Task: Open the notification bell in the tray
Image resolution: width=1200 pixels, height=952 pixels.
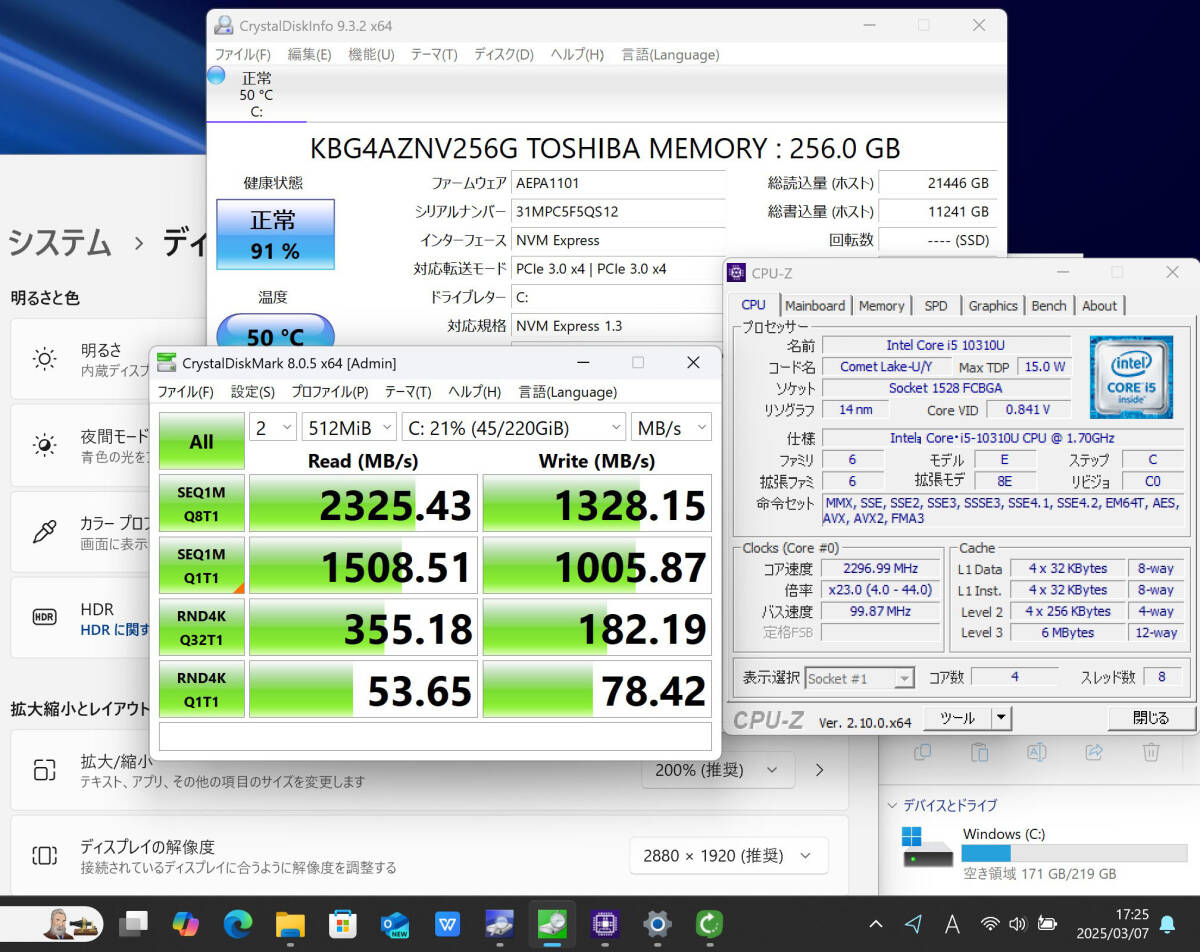Action: (1167, 923)
